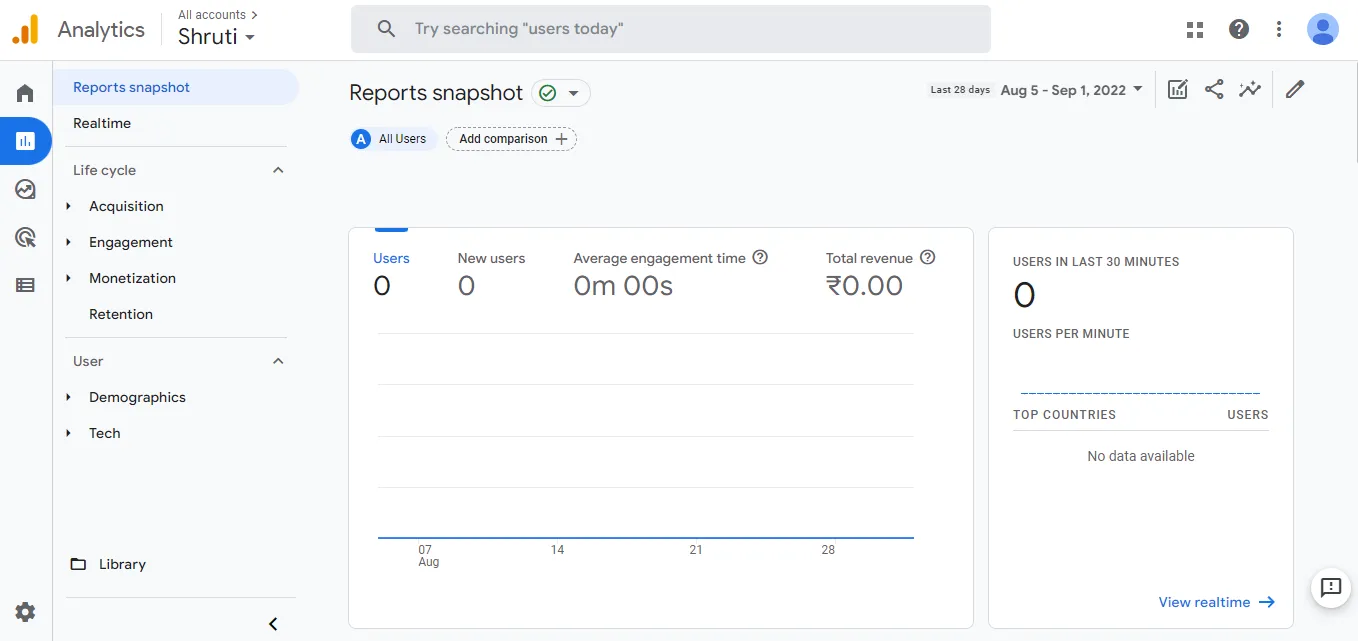Click the Average engagement time help icon

coord(760,257)
